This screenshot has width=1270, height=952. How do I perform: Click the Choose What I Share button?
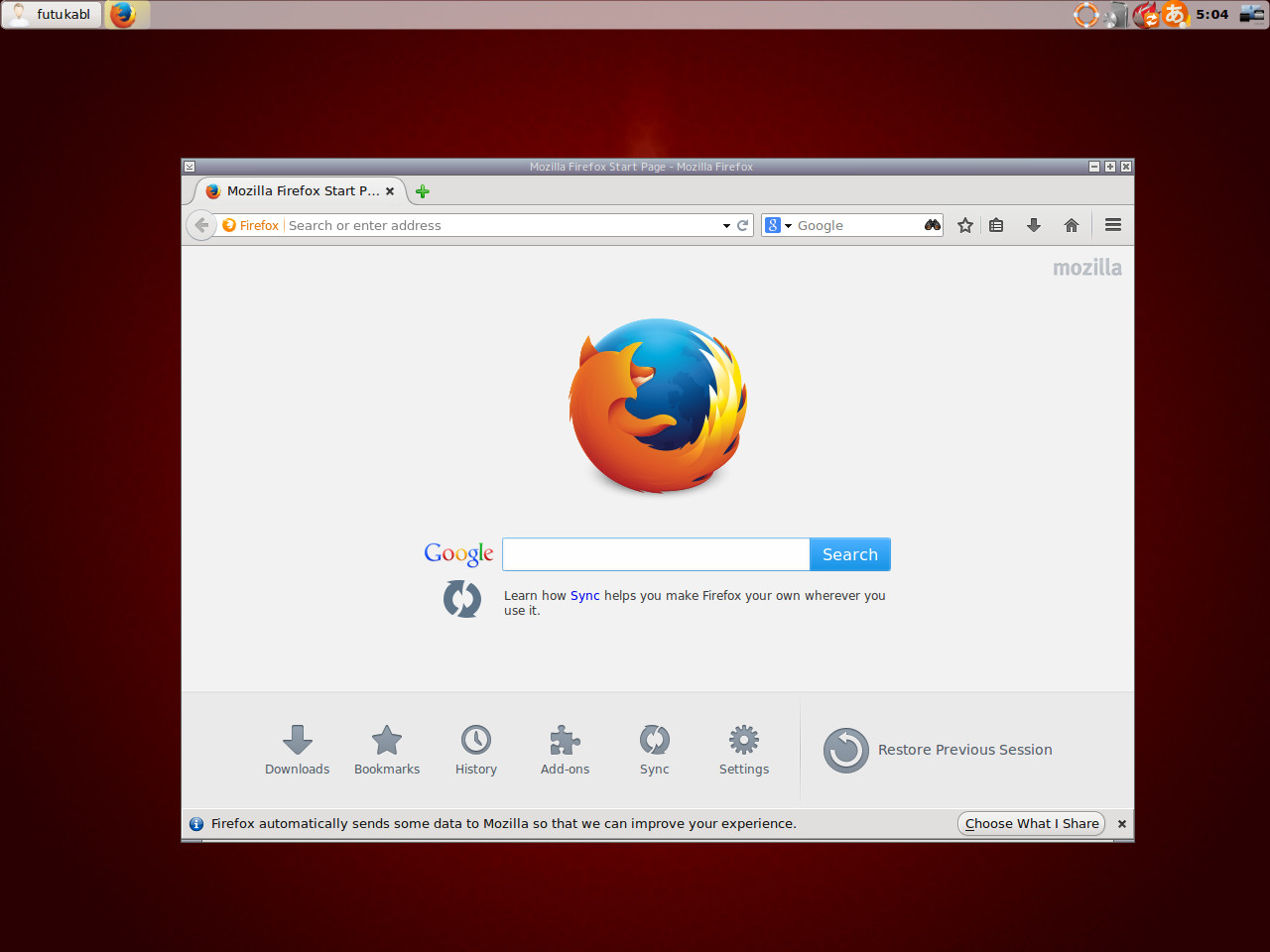tap(1032, 824)
